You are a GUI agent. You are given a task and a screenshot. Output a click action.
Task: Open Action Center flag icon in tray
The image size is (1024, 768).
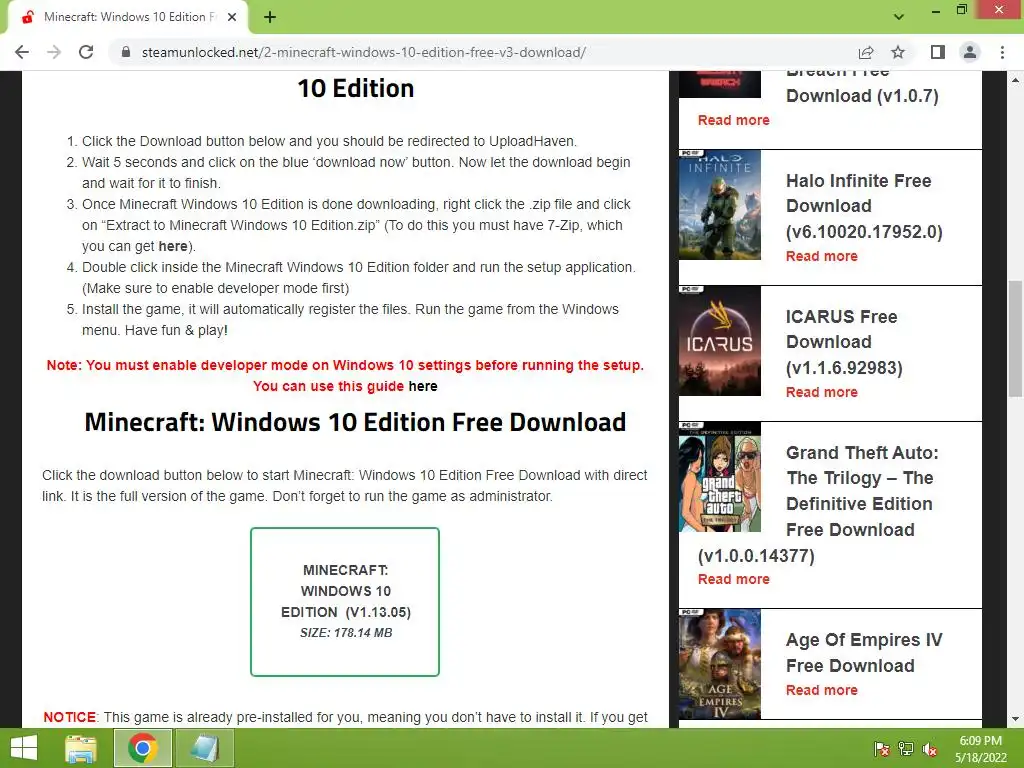881,748
